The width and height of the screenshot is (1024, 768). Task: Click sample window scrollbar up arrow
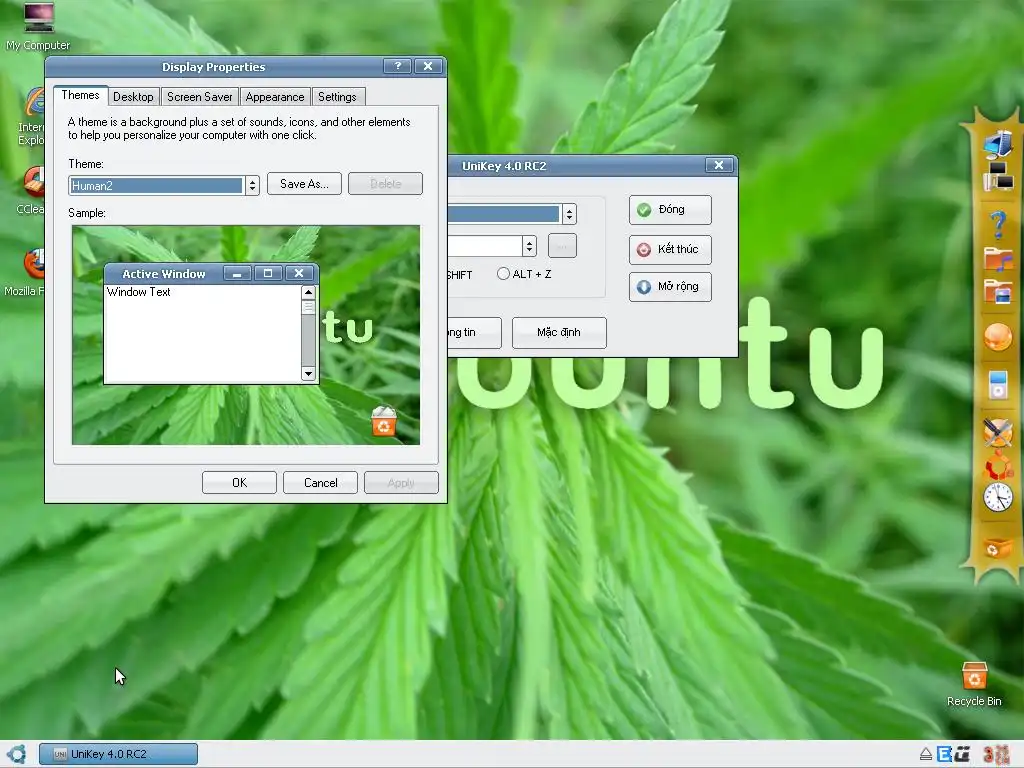coord(308,292)
